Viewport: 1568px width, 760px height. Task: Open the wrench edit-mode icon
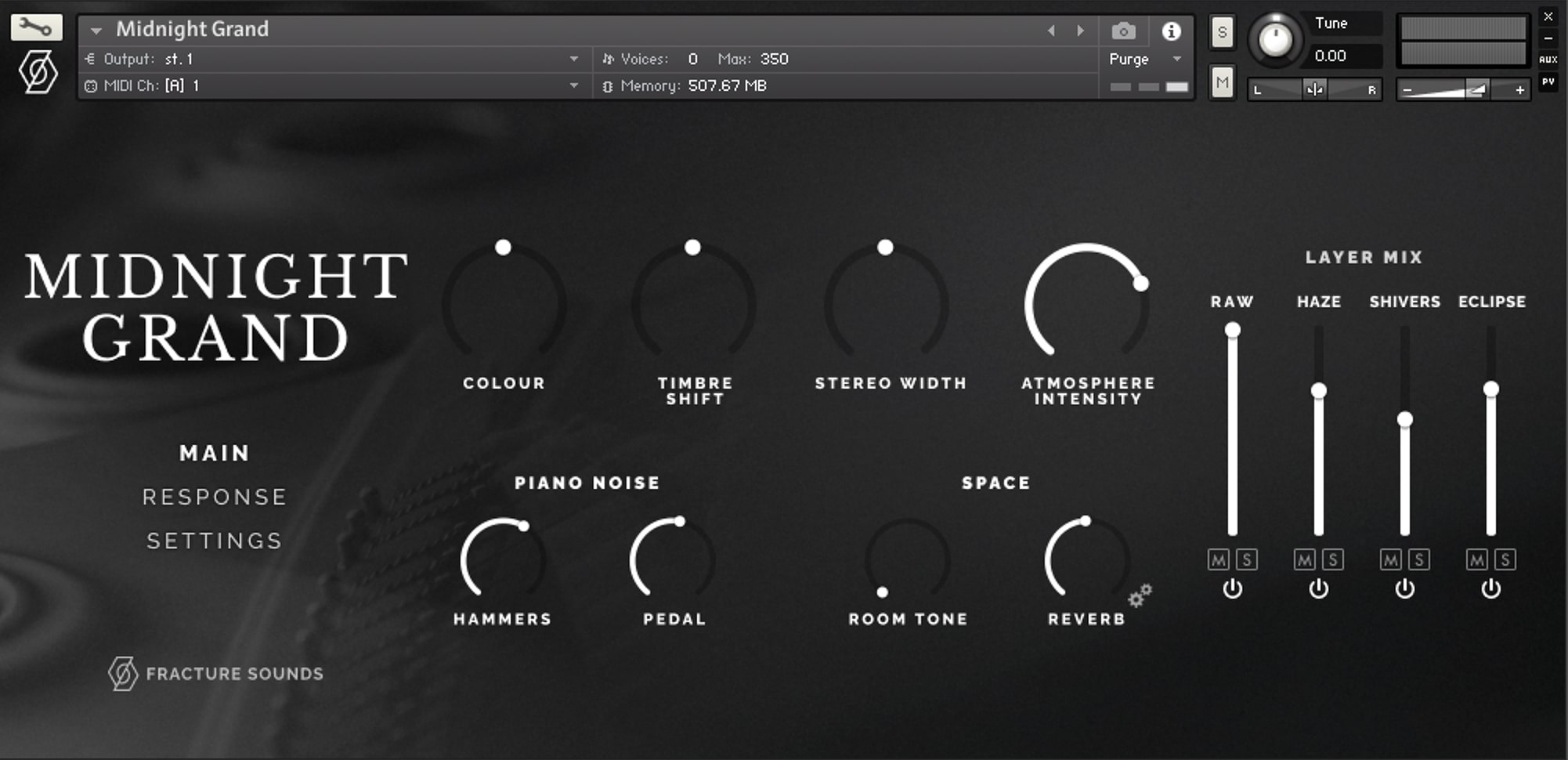point(36,27)
